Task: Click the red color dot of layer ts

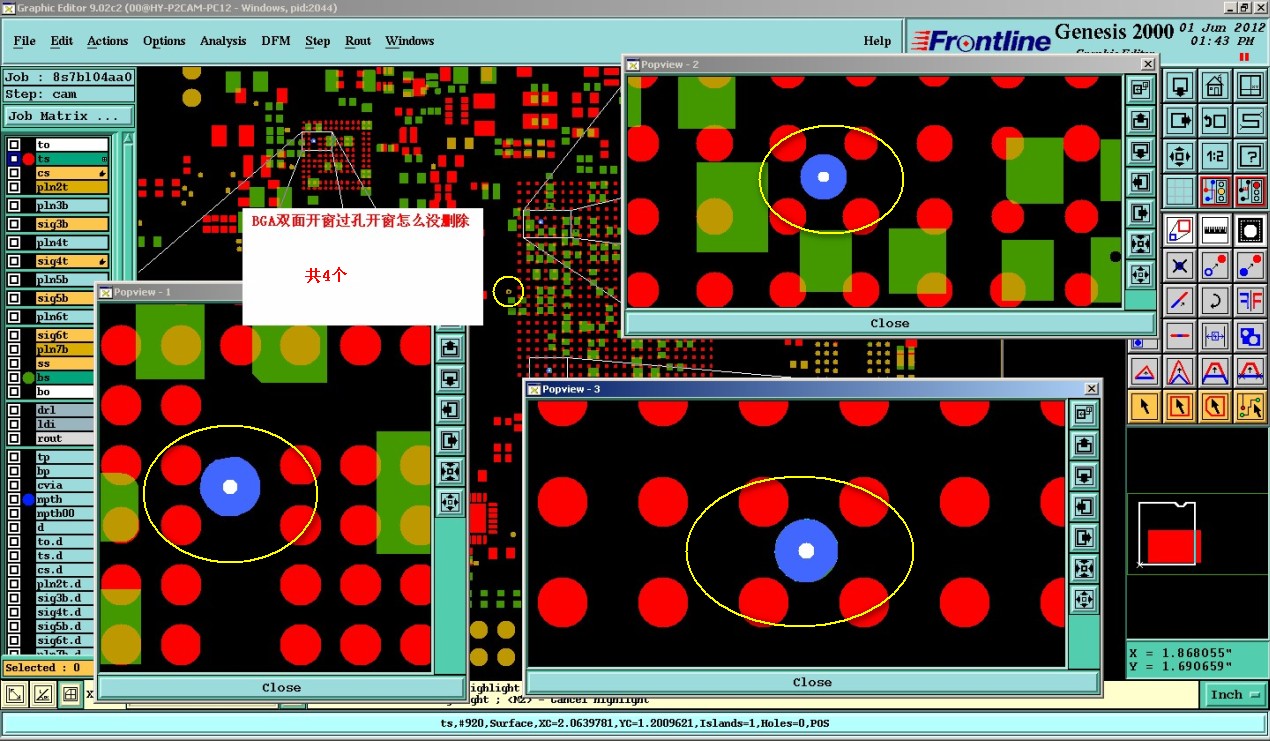Action: [28, 159]
